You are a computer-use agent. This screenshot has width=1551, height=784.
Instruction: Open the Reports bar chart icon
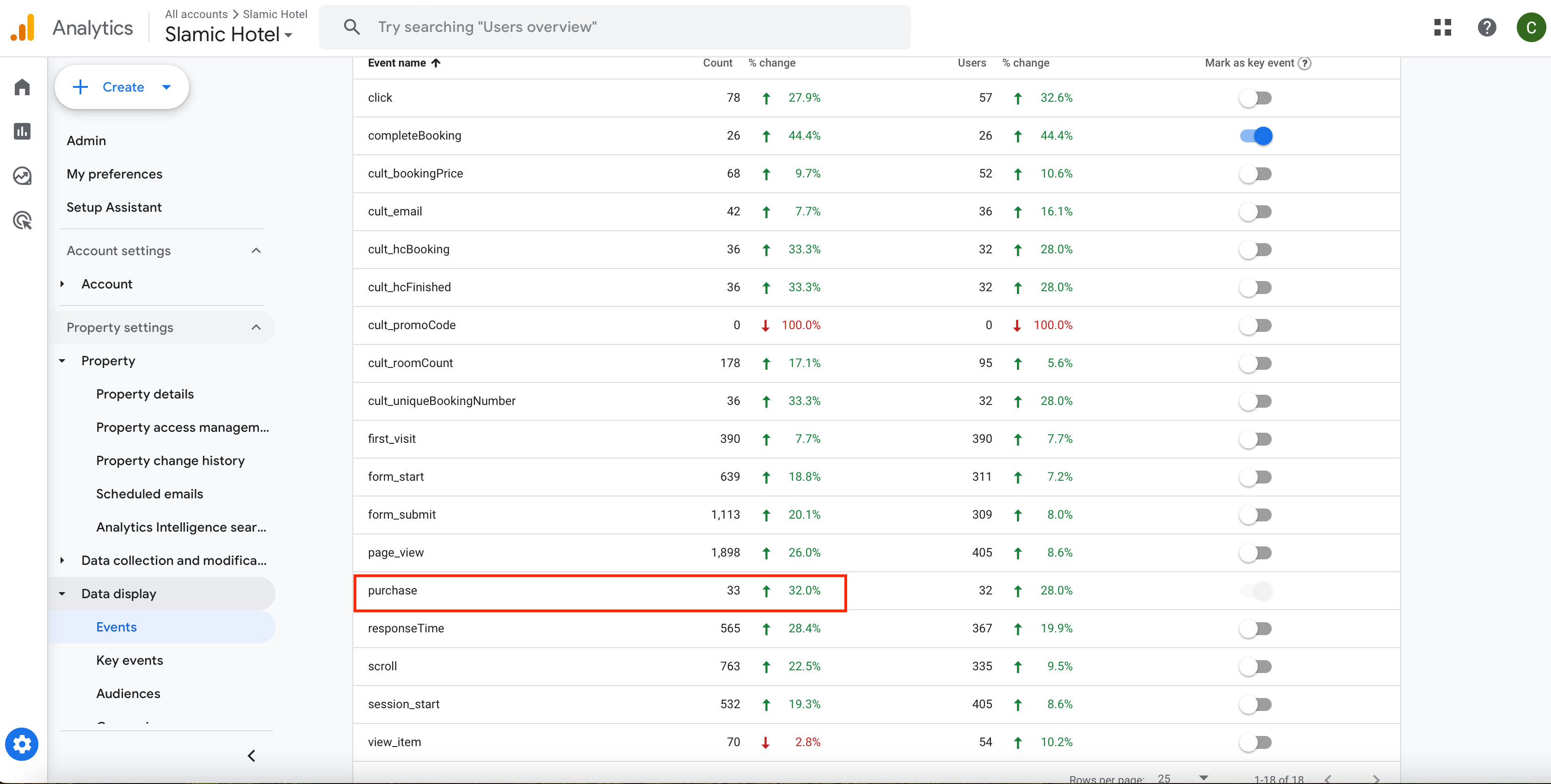(x=22, y=131)
